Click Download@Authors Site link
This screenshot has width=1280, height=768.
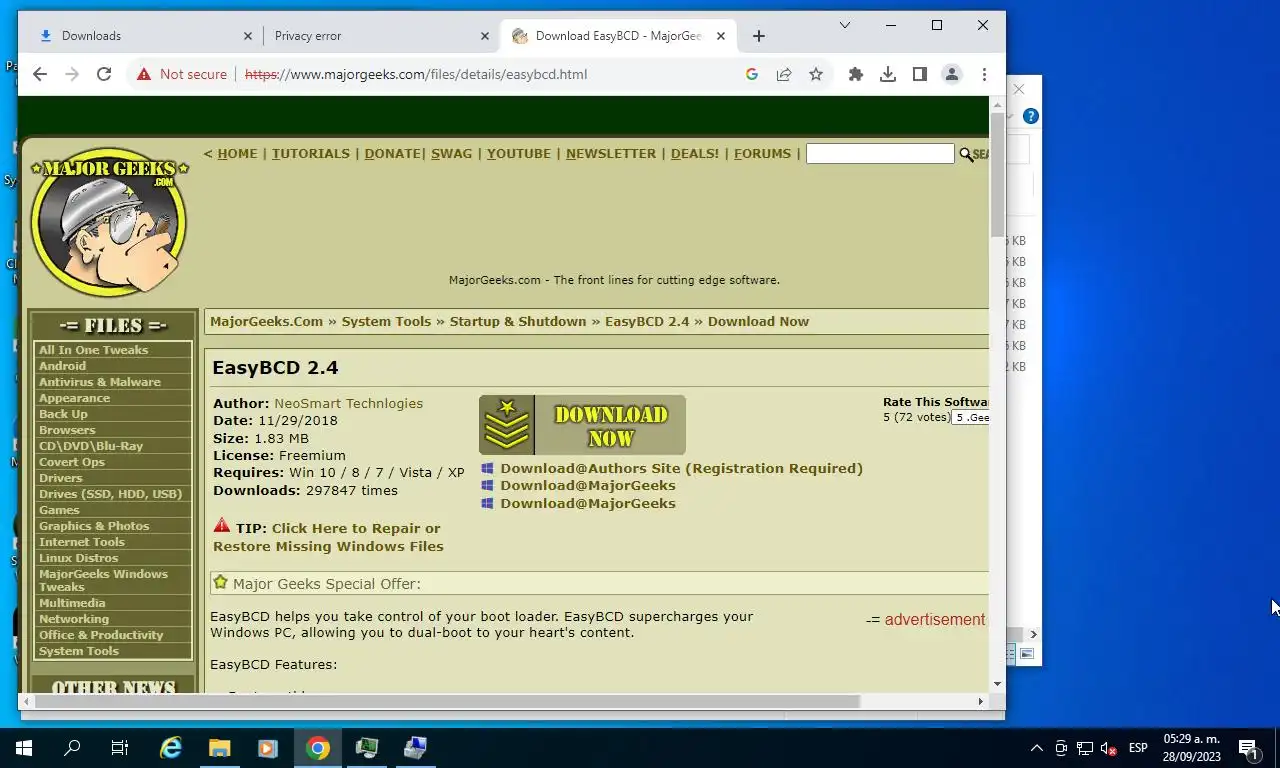tap(681, 468)
